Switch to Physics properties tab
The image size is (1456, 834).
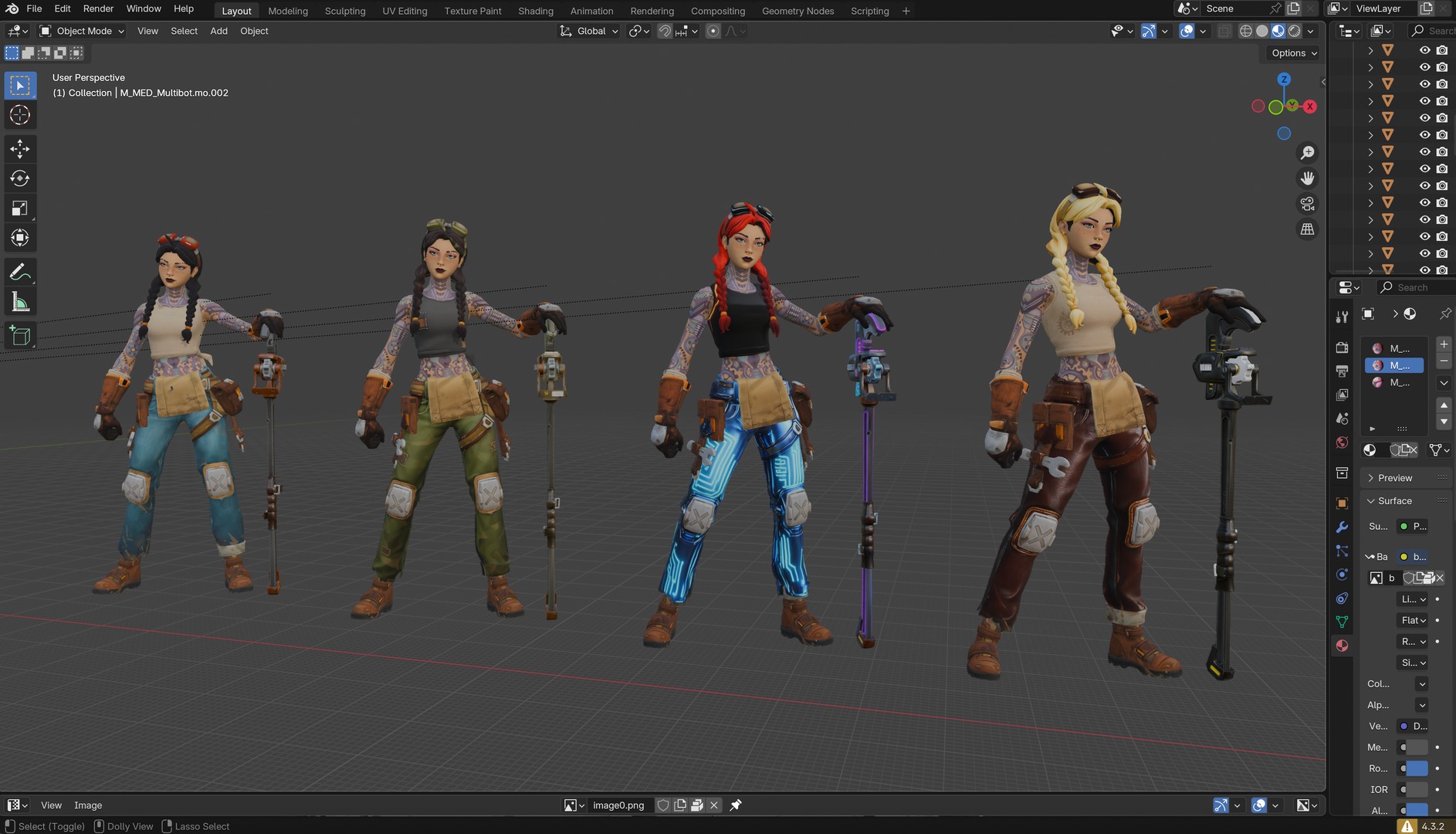coord(1342,575)
